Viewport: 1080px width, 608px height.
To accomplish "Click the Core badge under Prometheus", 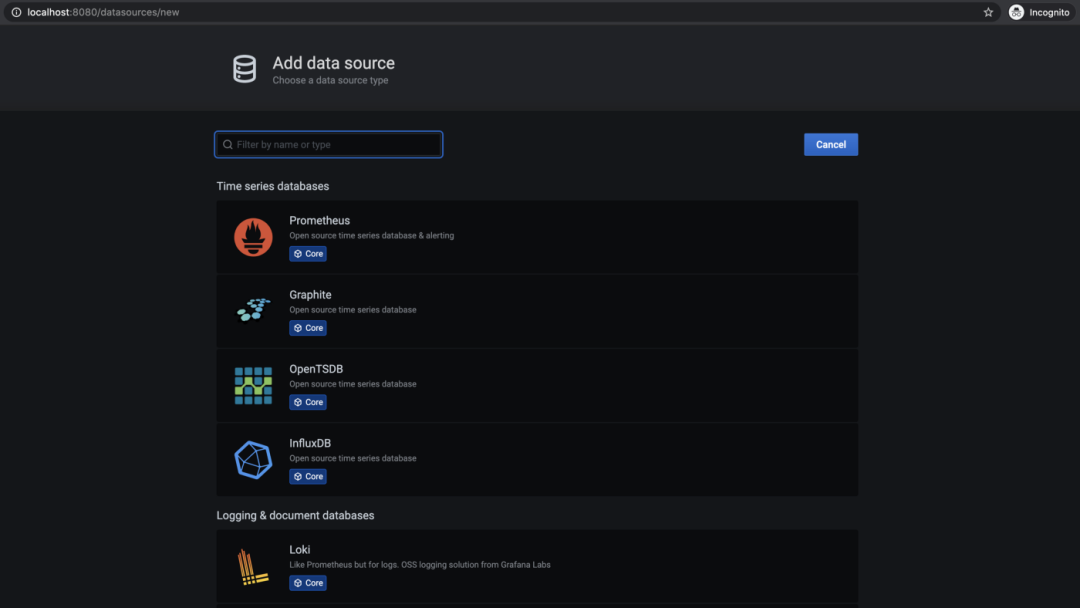I will (308, 254).
